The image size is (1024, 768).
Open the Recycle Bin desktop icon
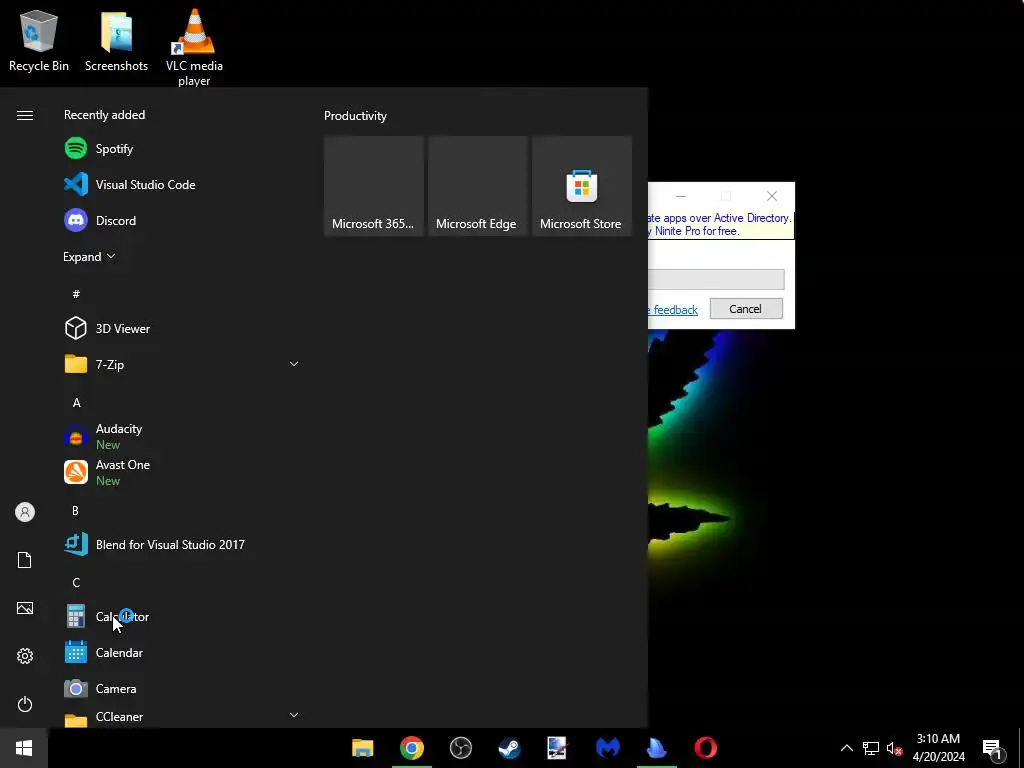tap(39, 40)
